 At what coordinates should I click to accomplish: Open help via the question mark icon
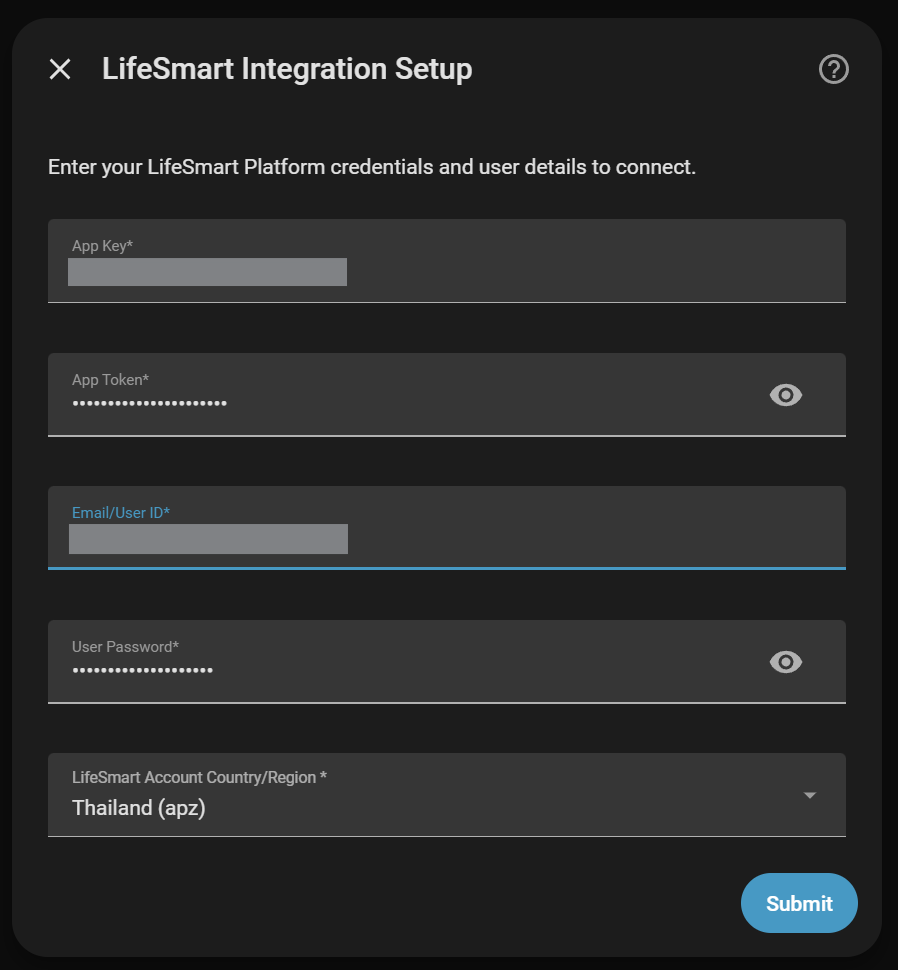click(833, 69)
